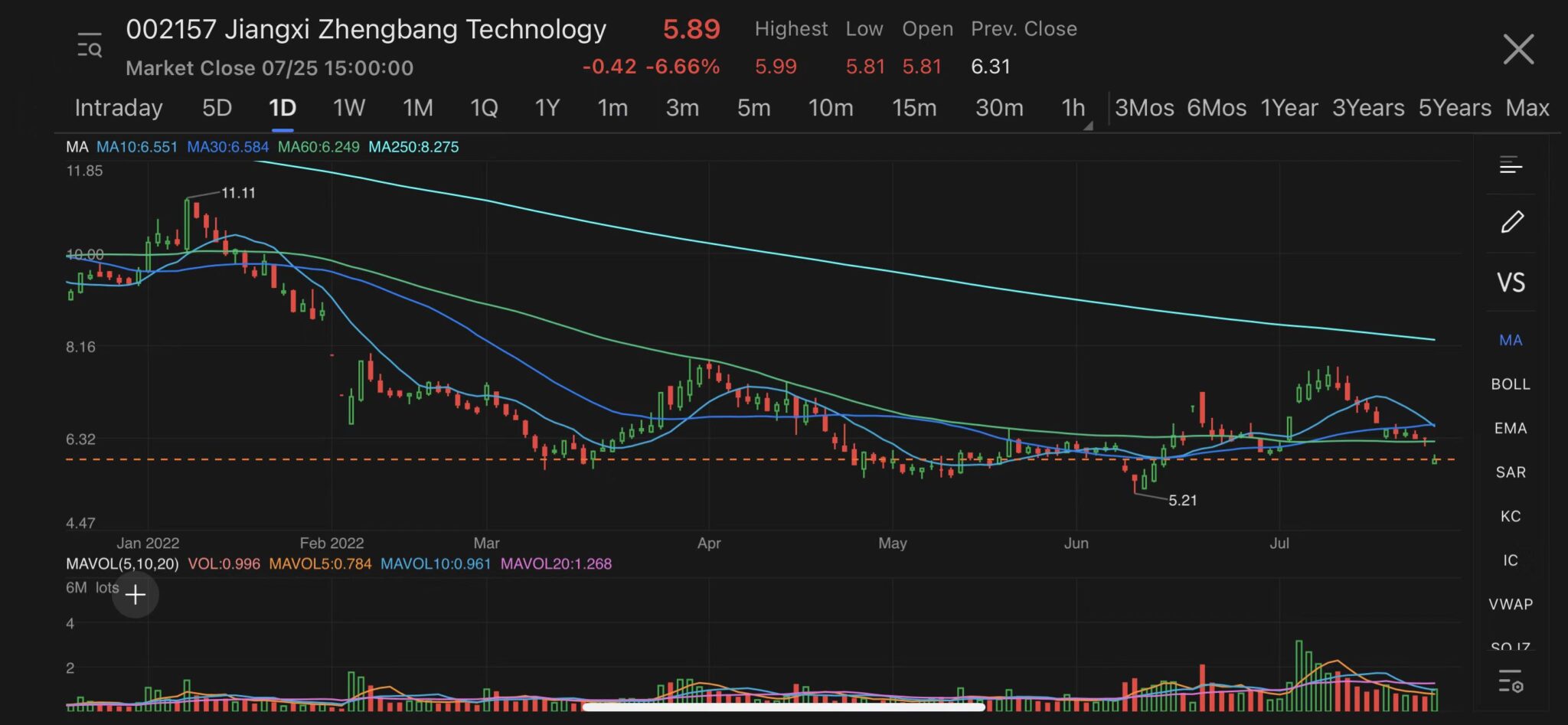Click the MA30:6.584 legend value

228,147
